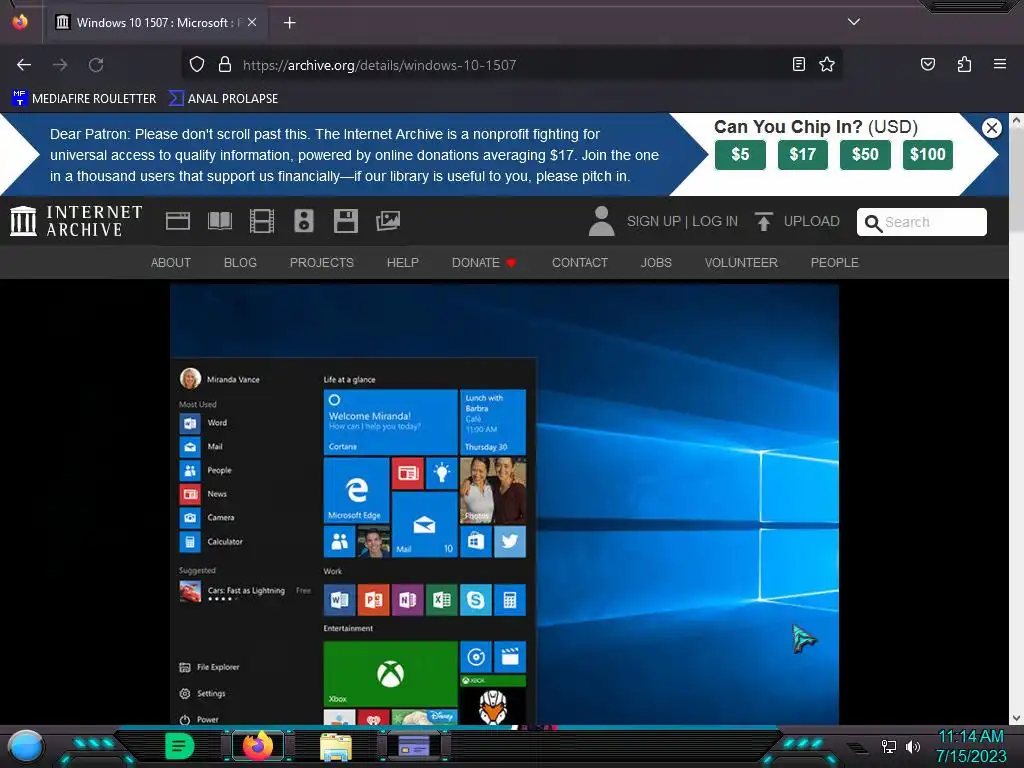Donate $5 button
The width and height of the screenshot is (1024, 768).
tap(740, 155)
